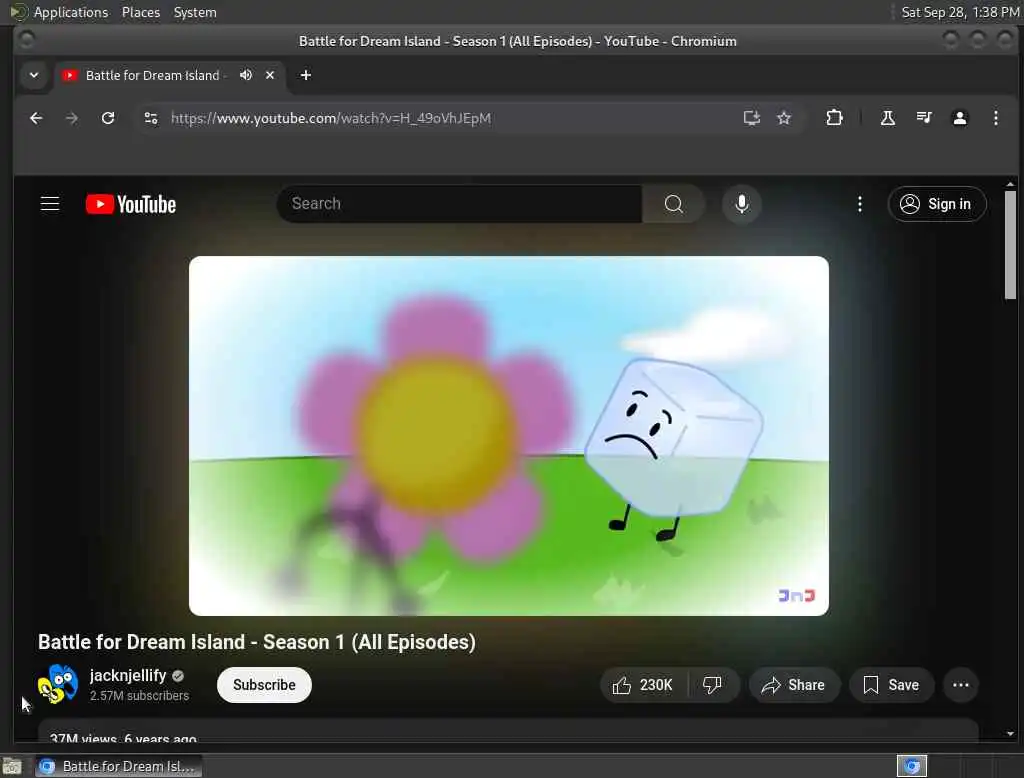Select the Battle for Dream Isl... taskbar window button
The image size is (1024, 778).
point(118,766)
